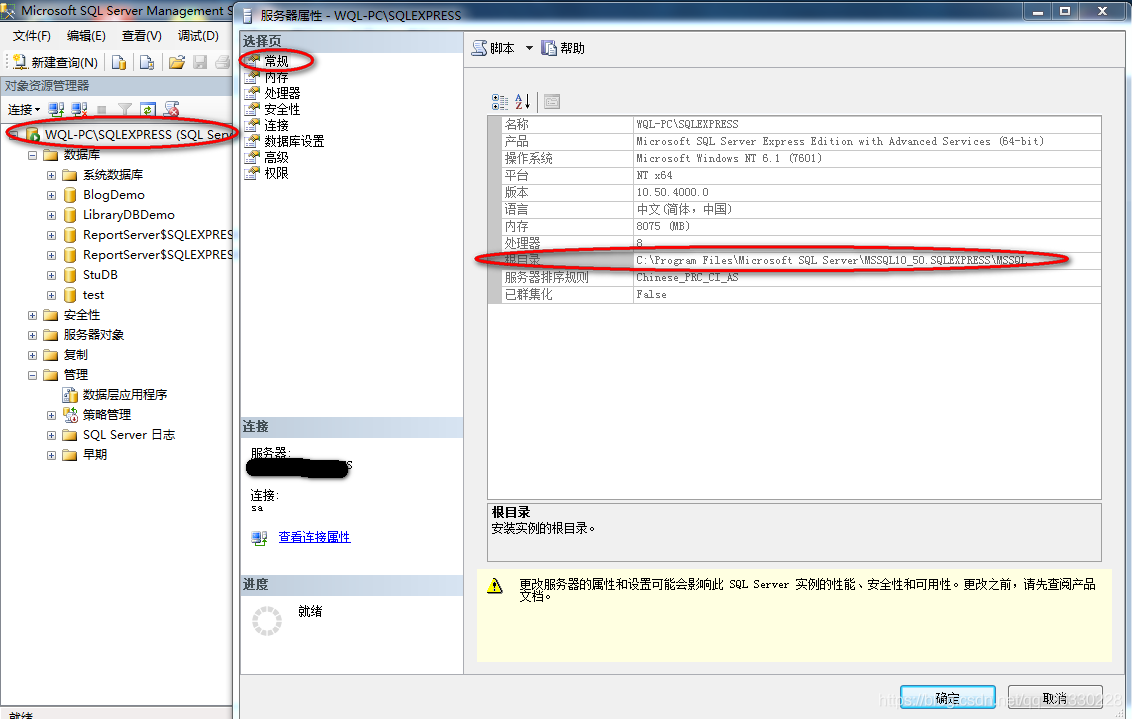The height and width of the screenshot is (719, 1132).
Task: Click the grayed-out save disk icon
Action: 200,63
